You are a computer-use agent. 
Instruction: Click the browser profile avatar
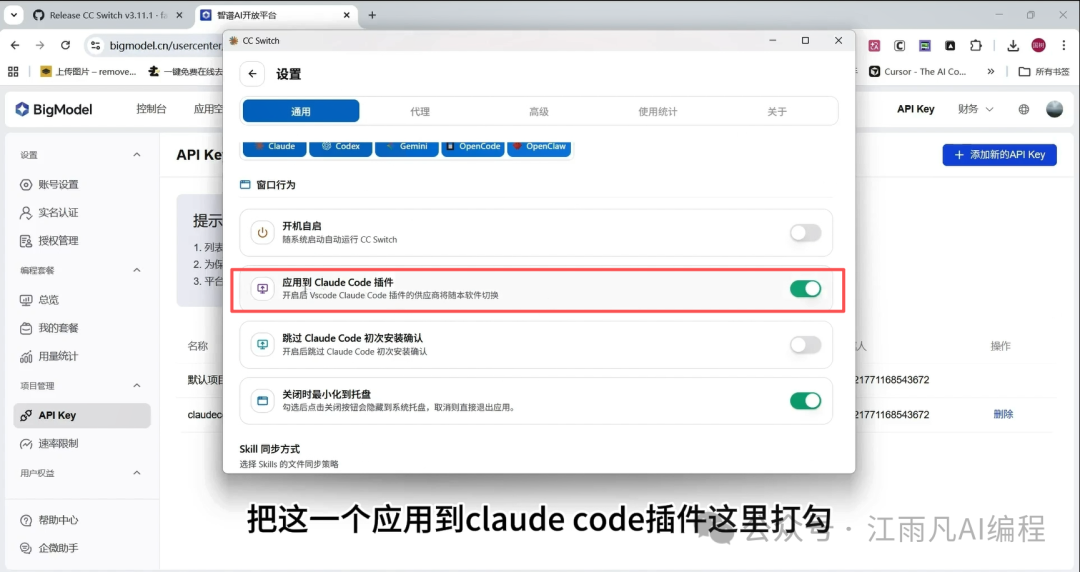1039,45
